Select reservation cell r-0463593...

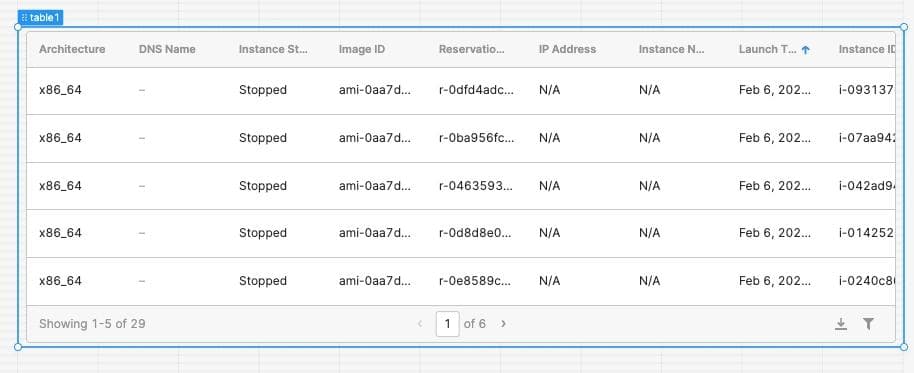(x=476, y=186)
